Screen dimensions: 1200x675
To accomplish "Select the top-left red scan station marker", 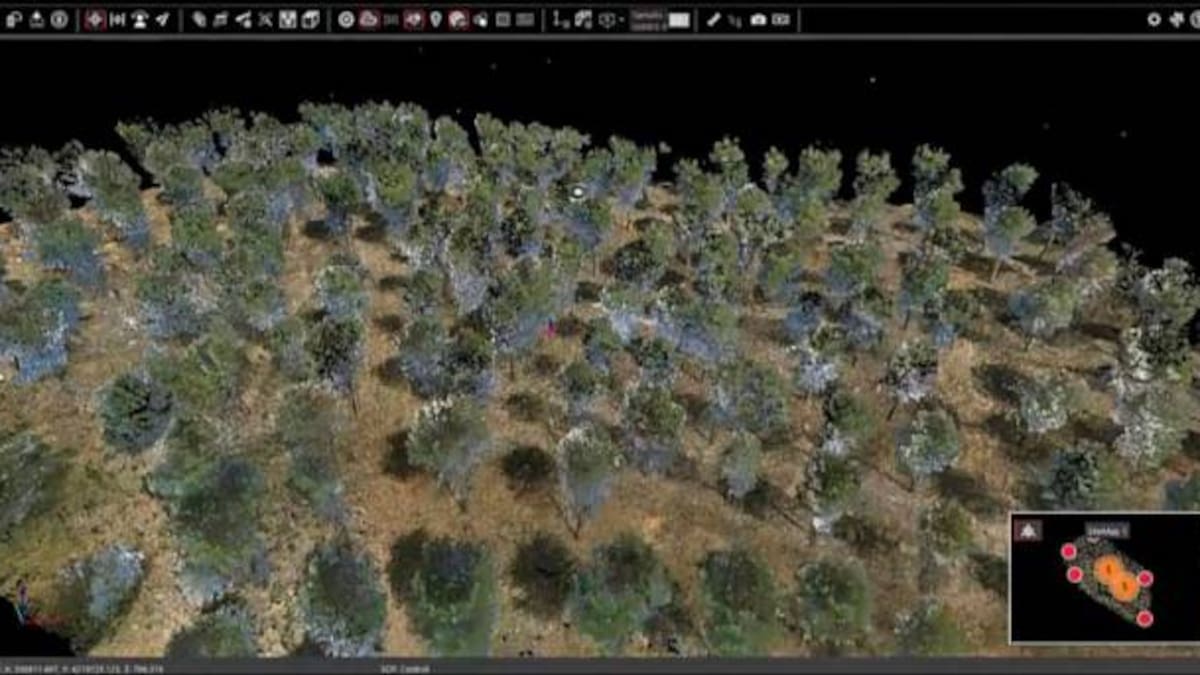I will [1068, 551].
